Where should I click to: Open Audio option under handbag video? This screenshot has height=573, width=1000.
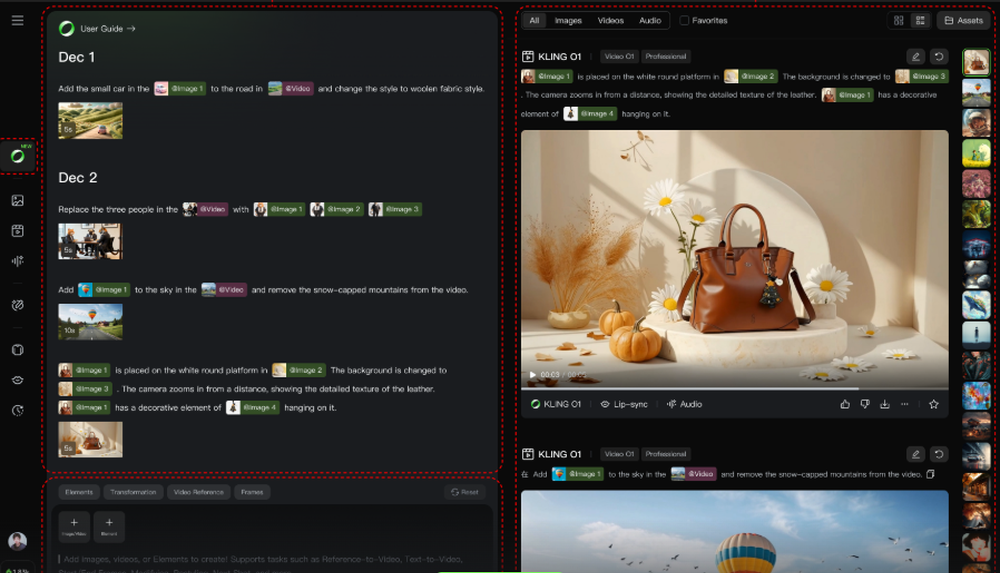(684, 404)
